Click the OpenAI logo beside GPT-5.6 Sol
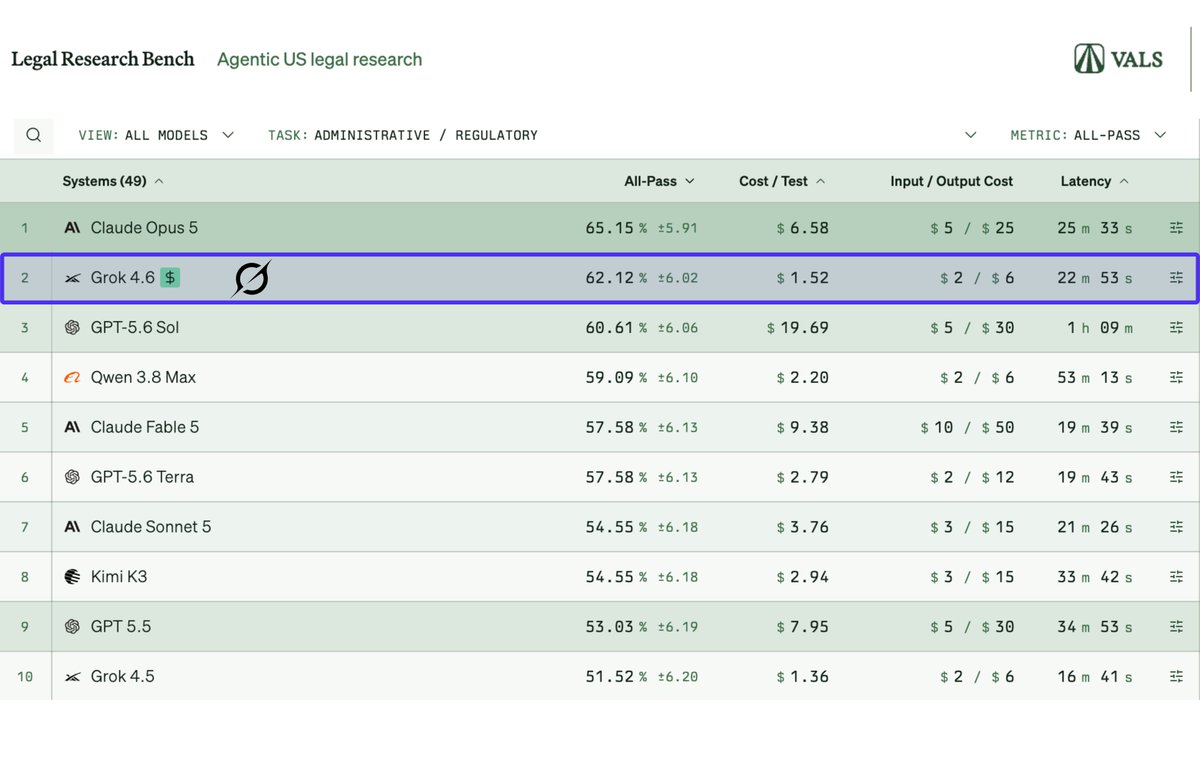 click(x=72, y=328)
